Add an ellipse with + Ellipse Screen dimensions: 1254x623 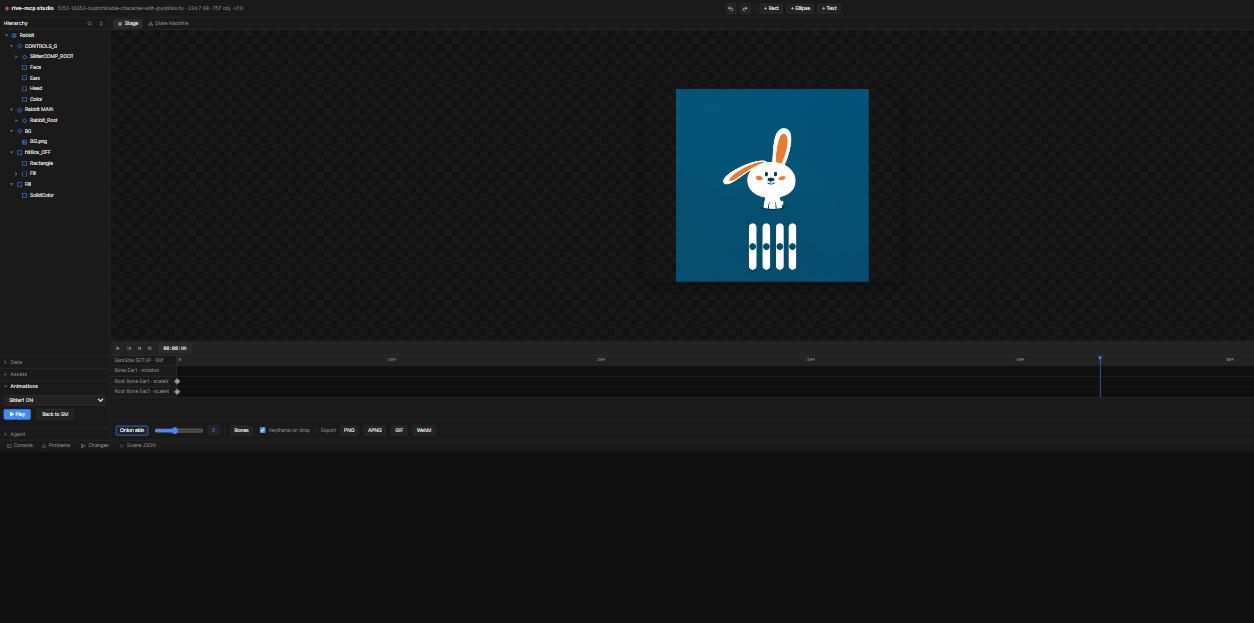pos(800,8)
